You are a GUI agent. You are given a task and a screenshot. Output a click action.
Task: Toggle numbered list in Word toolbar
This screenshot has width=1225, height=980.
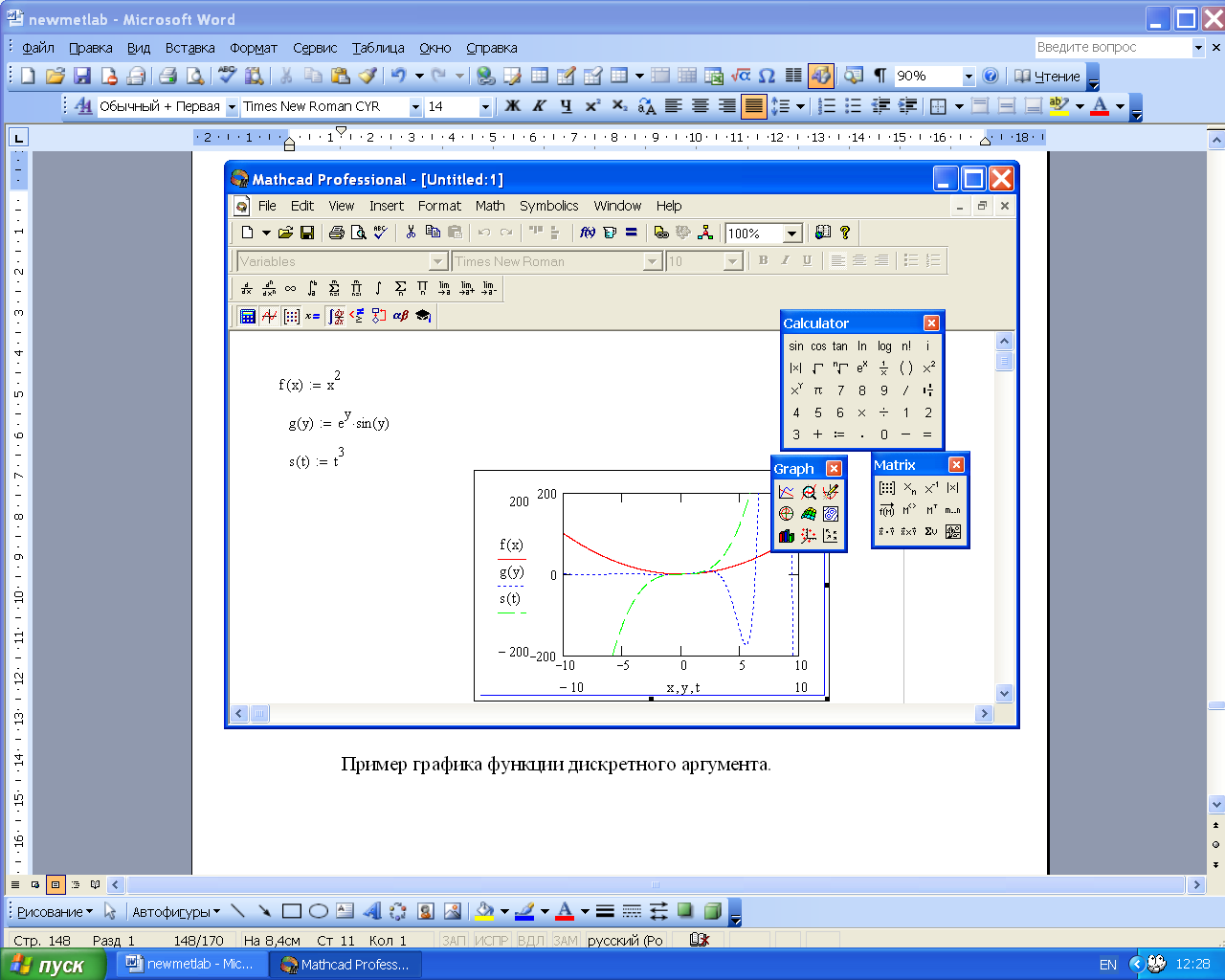point(827,106)
